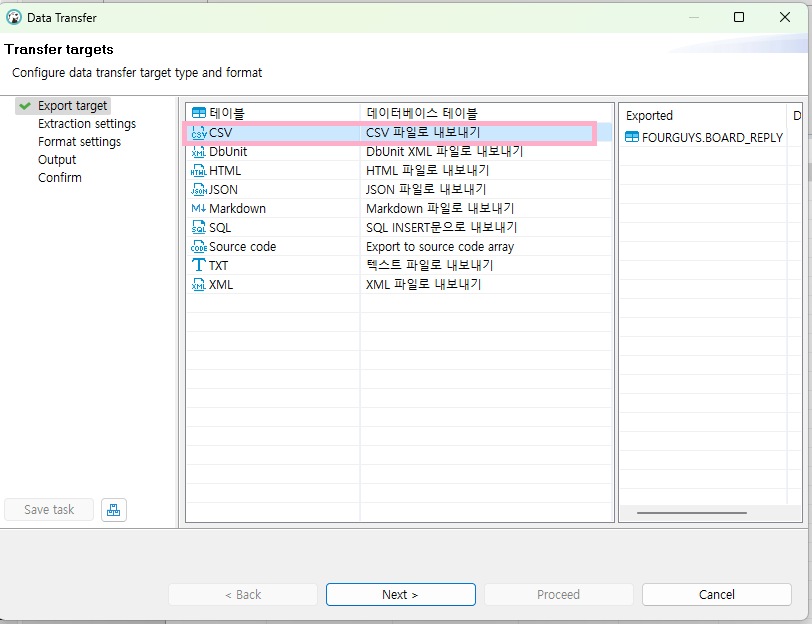Click the Back button
This screenshot has height=624, width=812.
pyautogui.click(x=243, y=594)
